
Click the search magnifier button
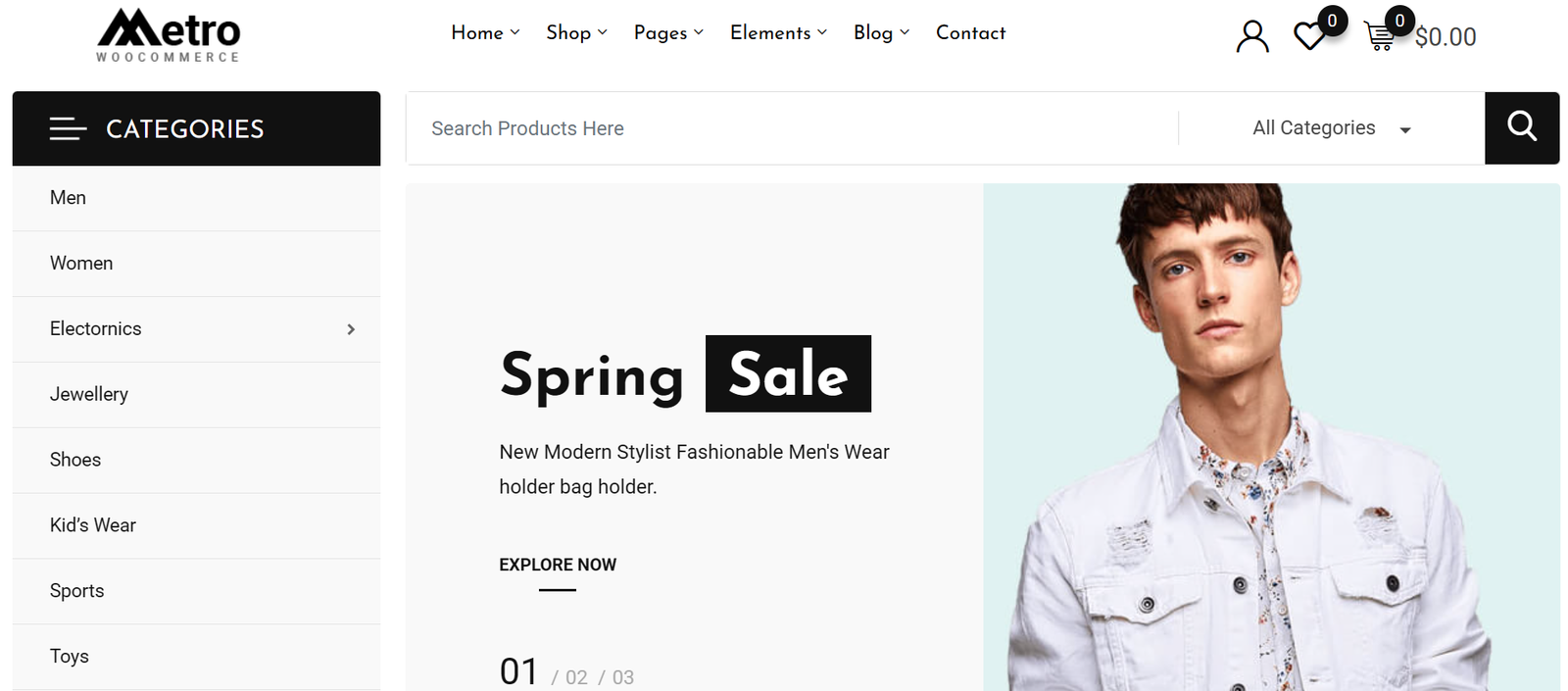point(1521,127)
